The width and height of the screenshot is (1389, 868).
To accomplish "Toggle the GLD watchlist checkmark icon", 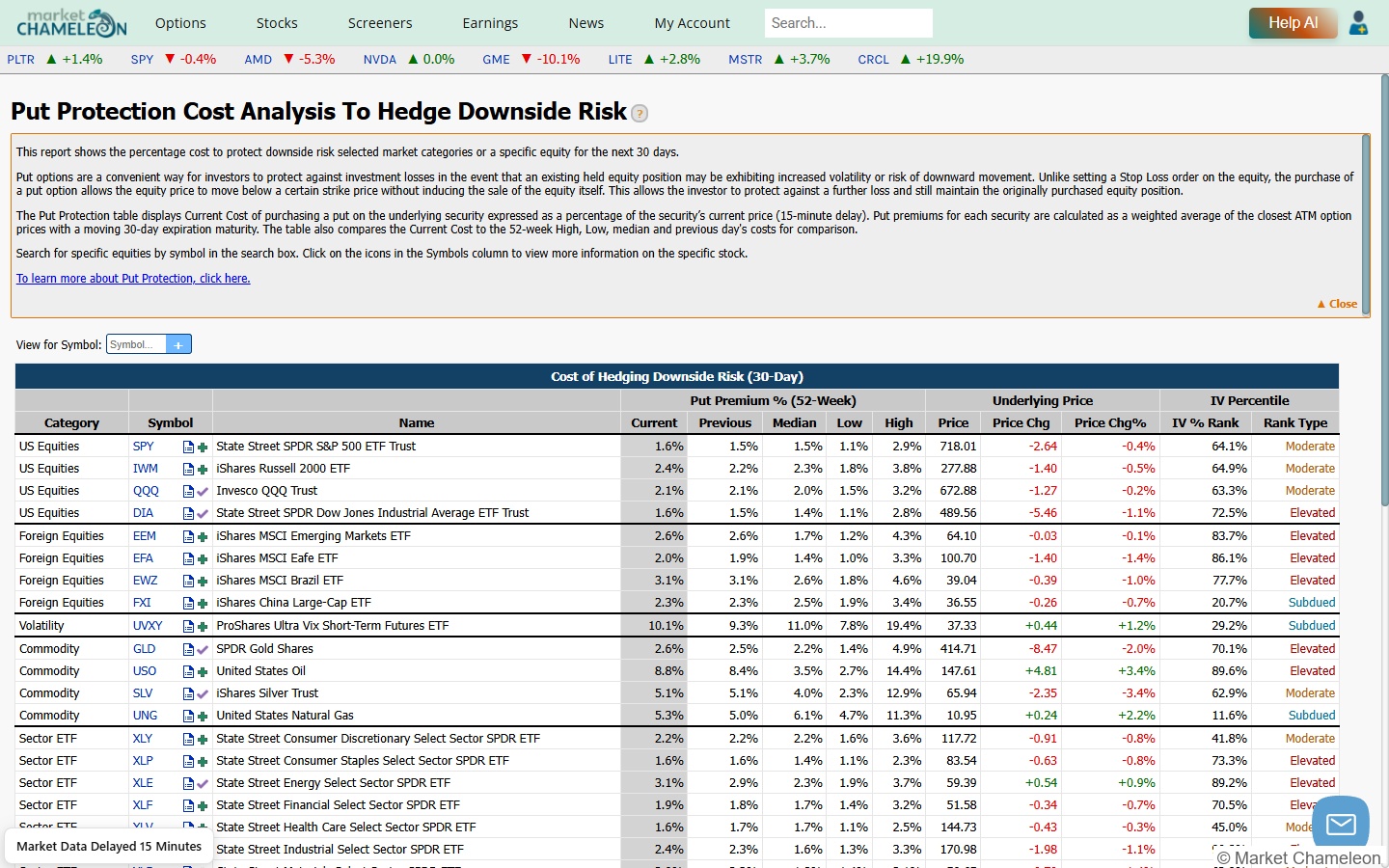I will (x=203, y=650).
